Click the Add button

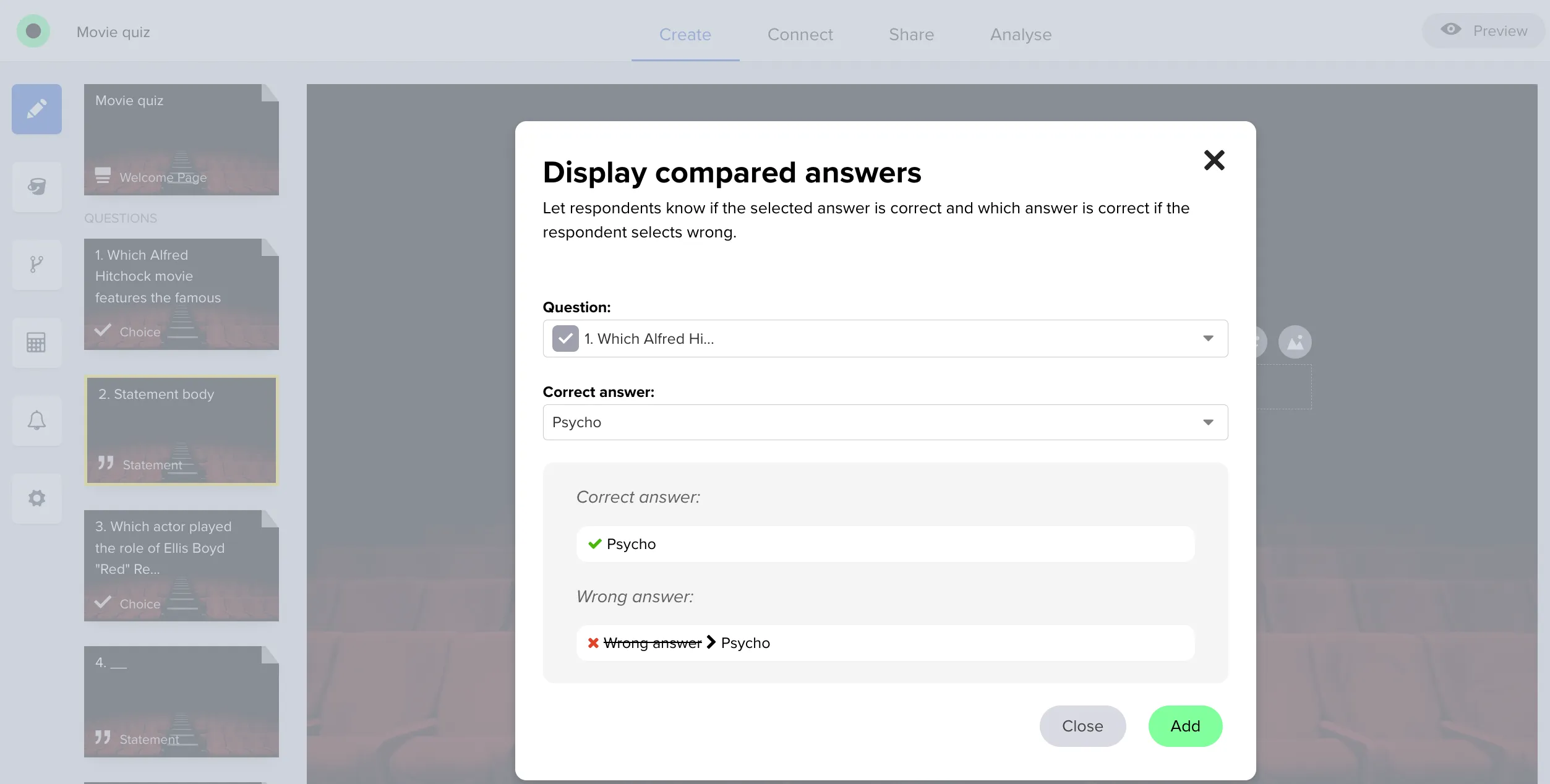(x=1184, y=726)
